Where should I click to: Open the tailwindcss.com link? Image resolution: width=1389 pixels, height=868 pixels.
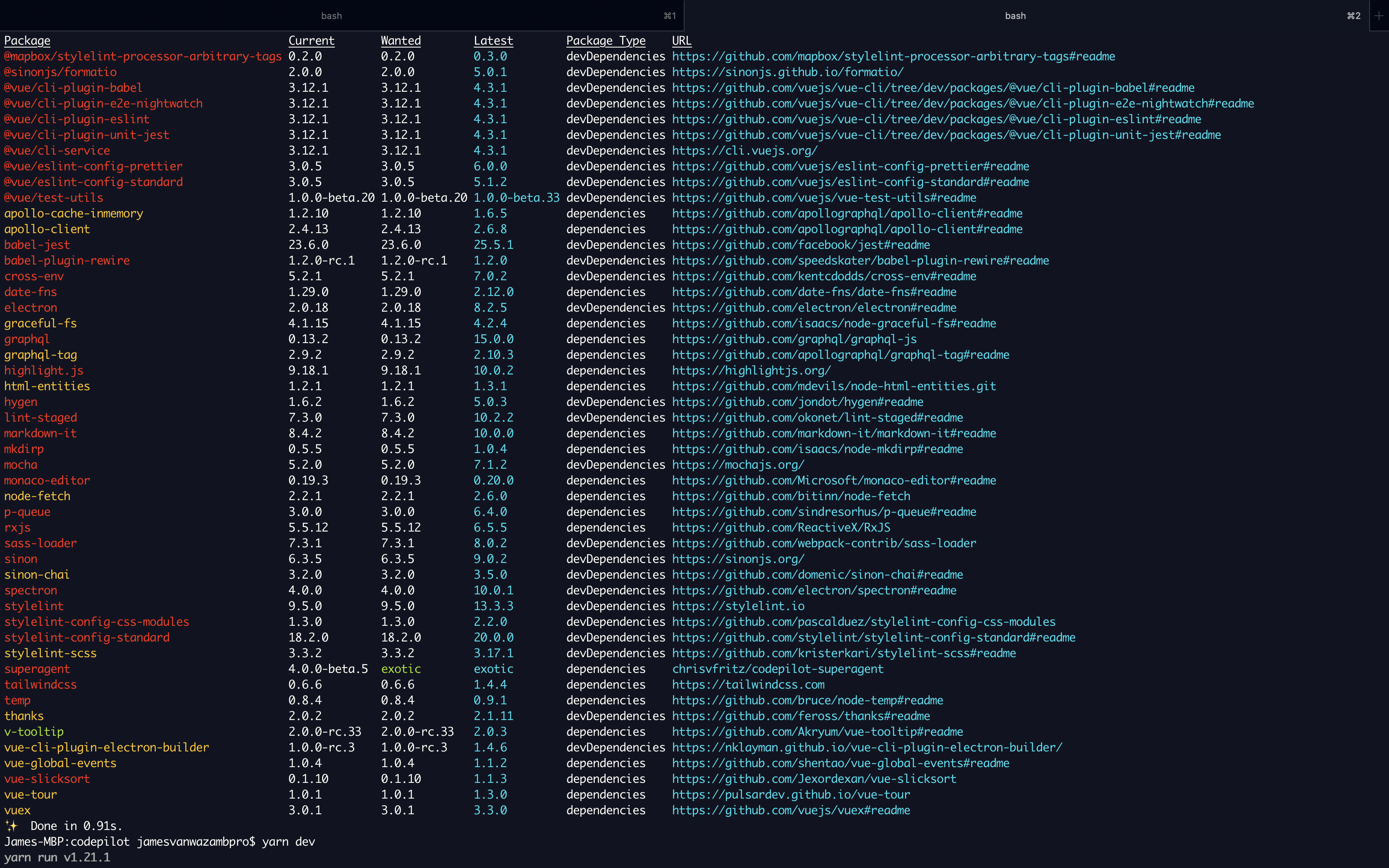click(x=748, y=684)
